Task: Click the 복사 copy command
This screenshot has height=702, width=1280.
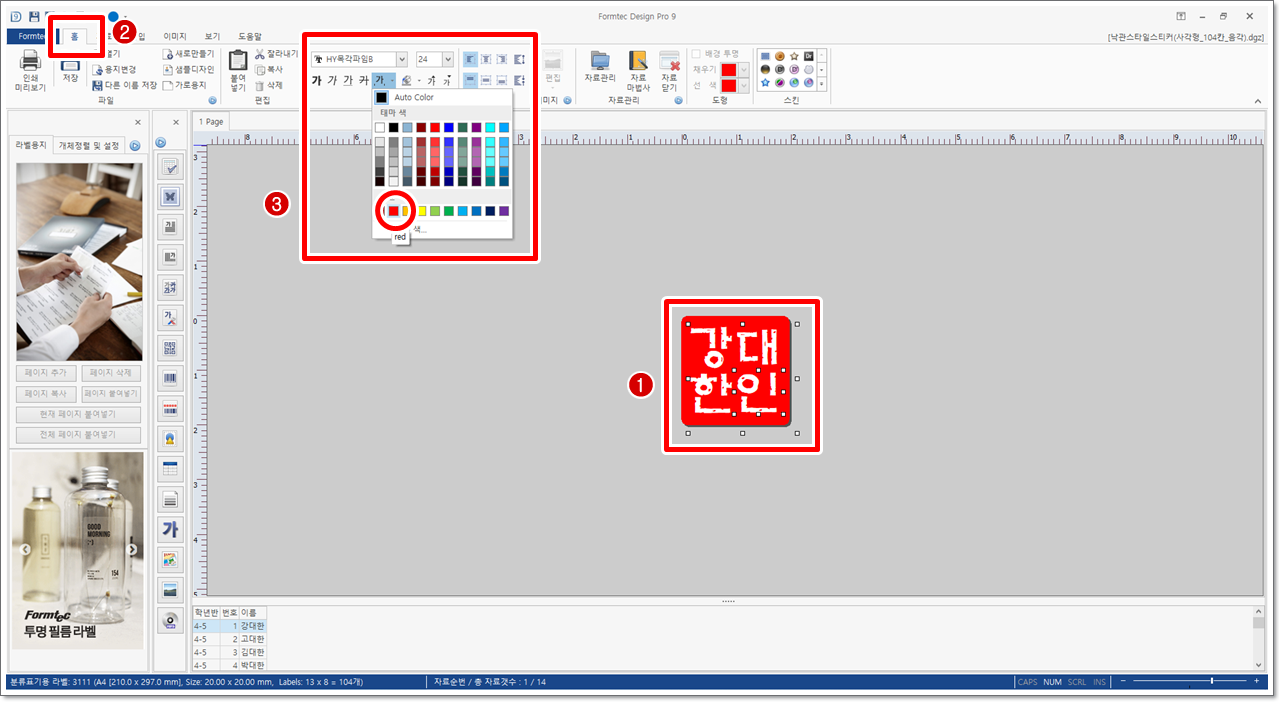Action: 271,70
